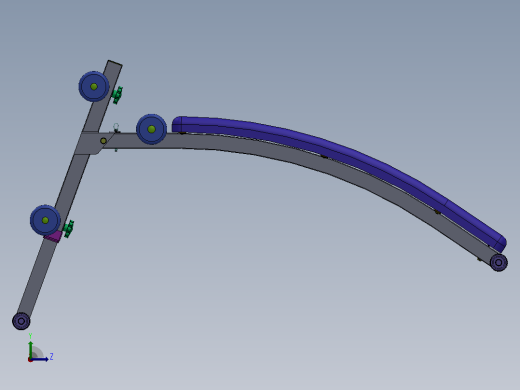520x390 pixels.
Task: Click the green knob near lower roller
Action: click(69, 229)
